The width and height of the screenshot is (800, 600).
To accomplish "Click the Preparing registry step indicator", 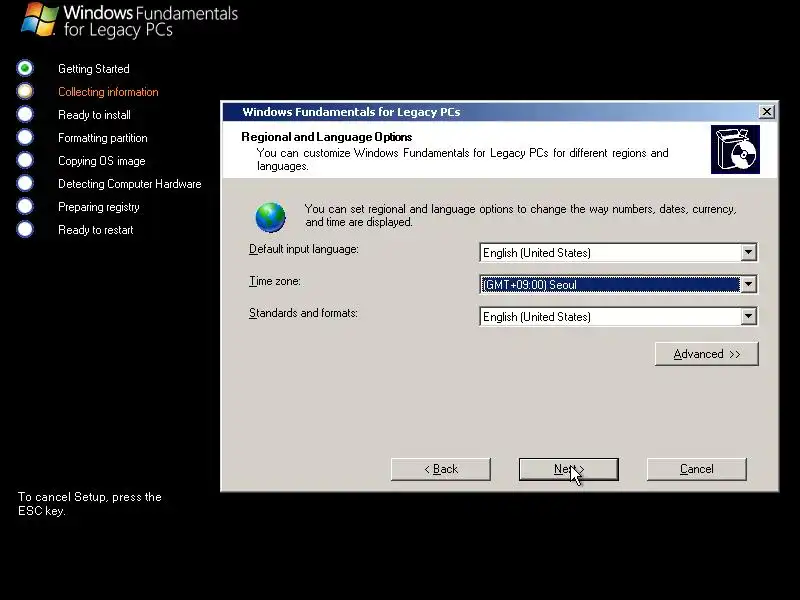I will click(25, 206).
